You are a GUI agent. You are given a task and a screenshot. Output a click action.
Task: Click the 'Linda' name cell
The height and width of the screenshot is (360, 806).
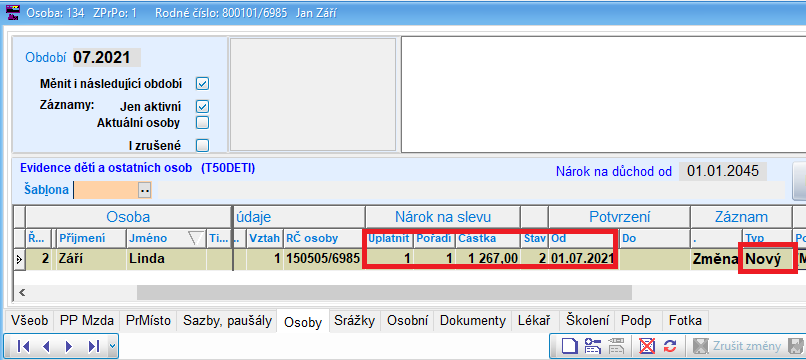166,259
